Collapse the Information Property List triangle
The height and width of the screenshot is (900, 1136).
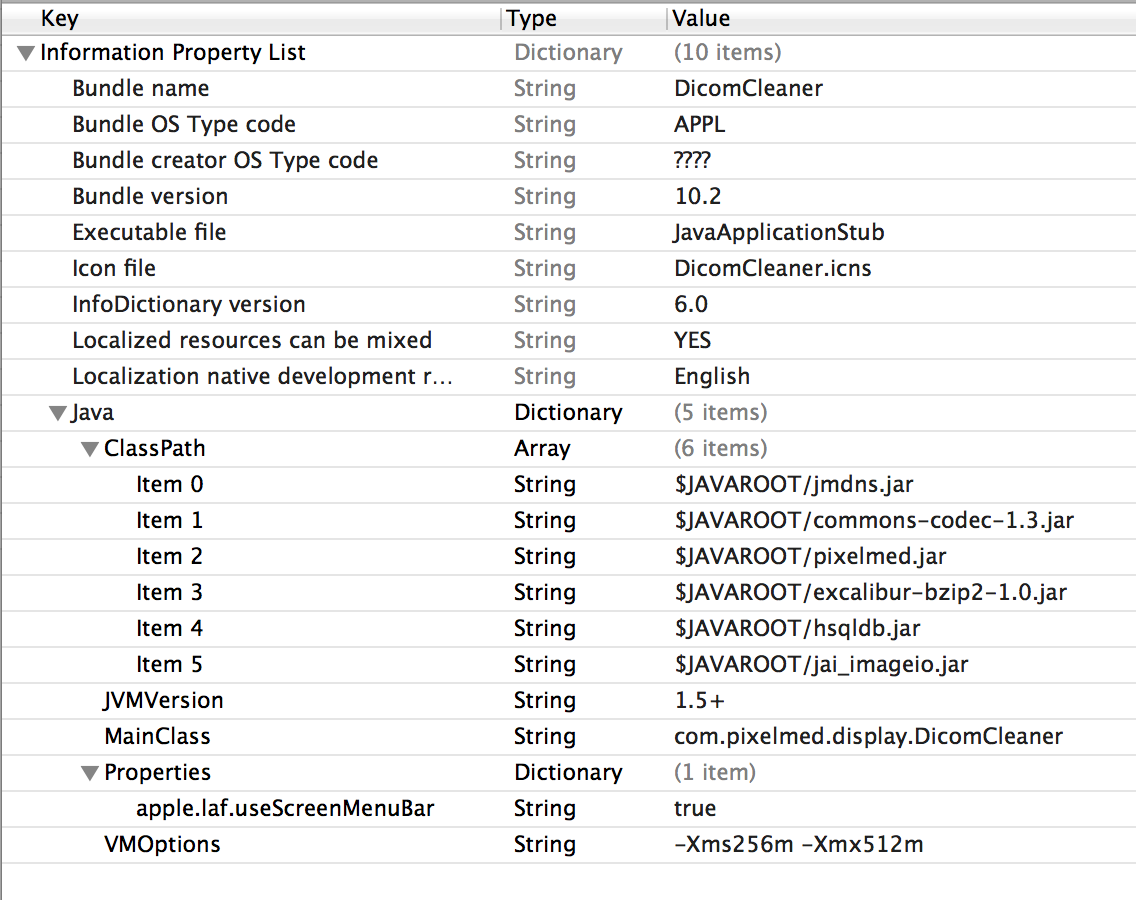point(26,53)
